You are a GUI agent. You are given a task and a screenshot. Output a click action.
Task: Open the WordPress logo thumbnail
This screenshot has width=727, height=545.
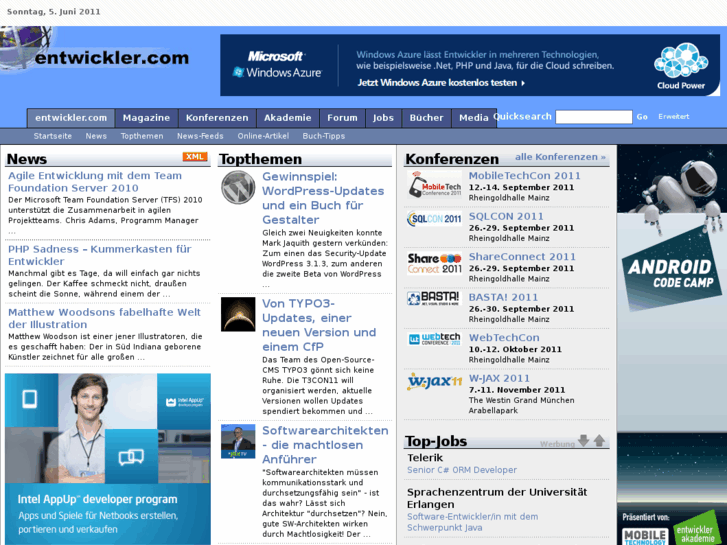click(x=238, y=187)
